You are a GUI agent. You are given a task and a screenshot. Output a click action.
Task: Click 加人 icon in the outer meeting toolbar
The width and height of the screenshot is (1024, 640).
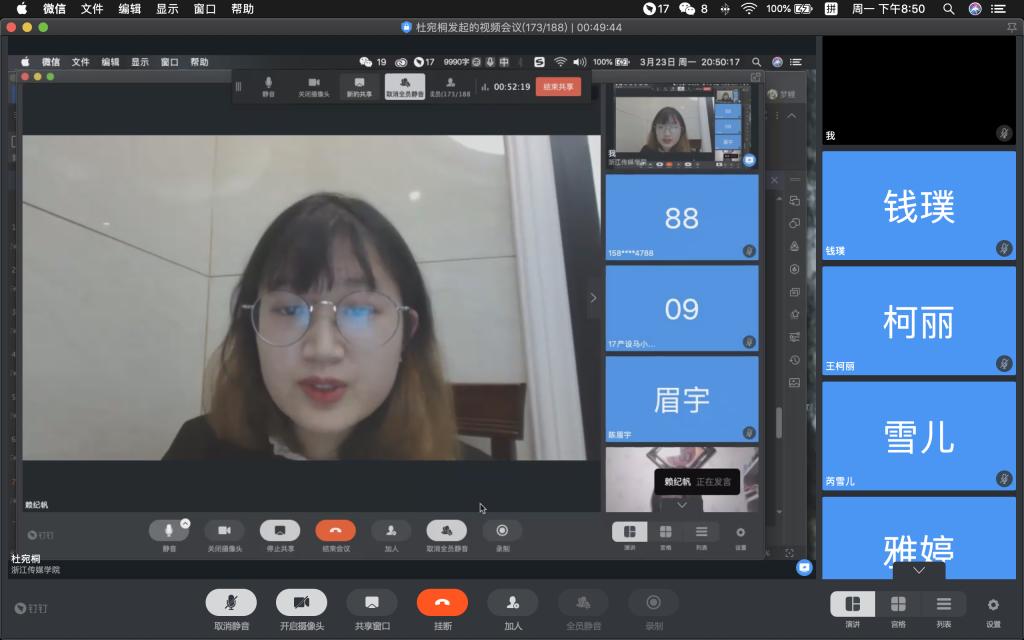pos(513,602)
